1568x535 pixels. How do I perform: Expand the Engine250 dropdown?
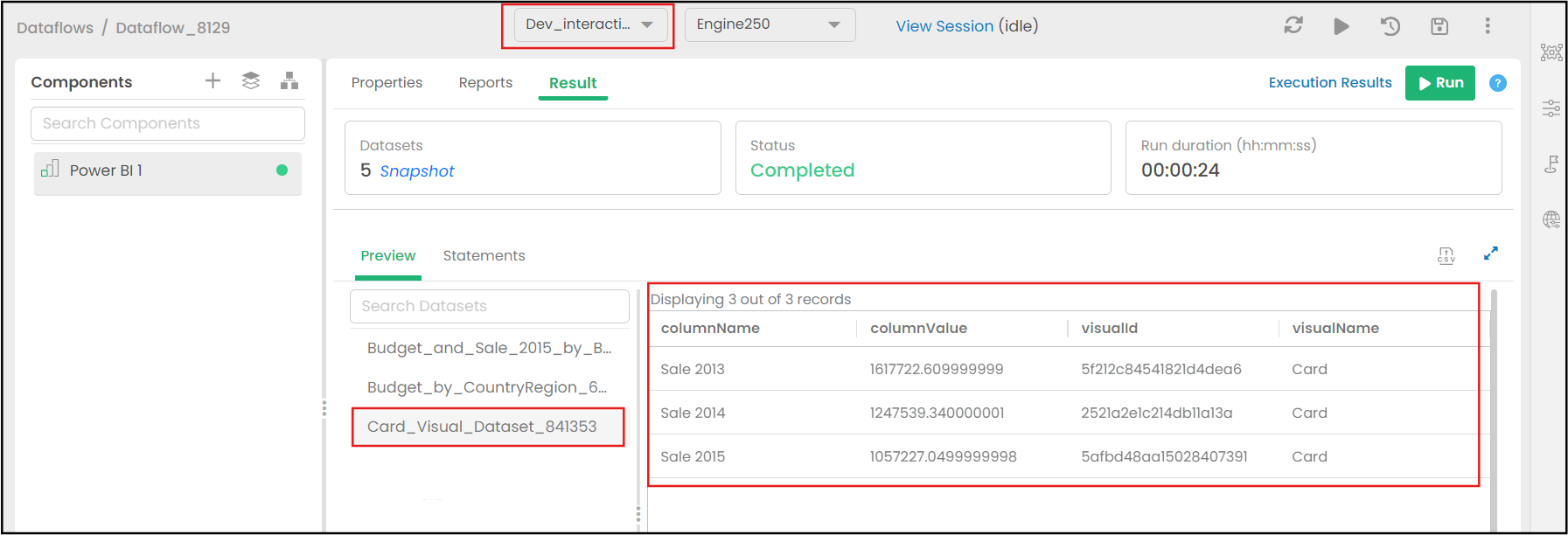coord(769,24)
